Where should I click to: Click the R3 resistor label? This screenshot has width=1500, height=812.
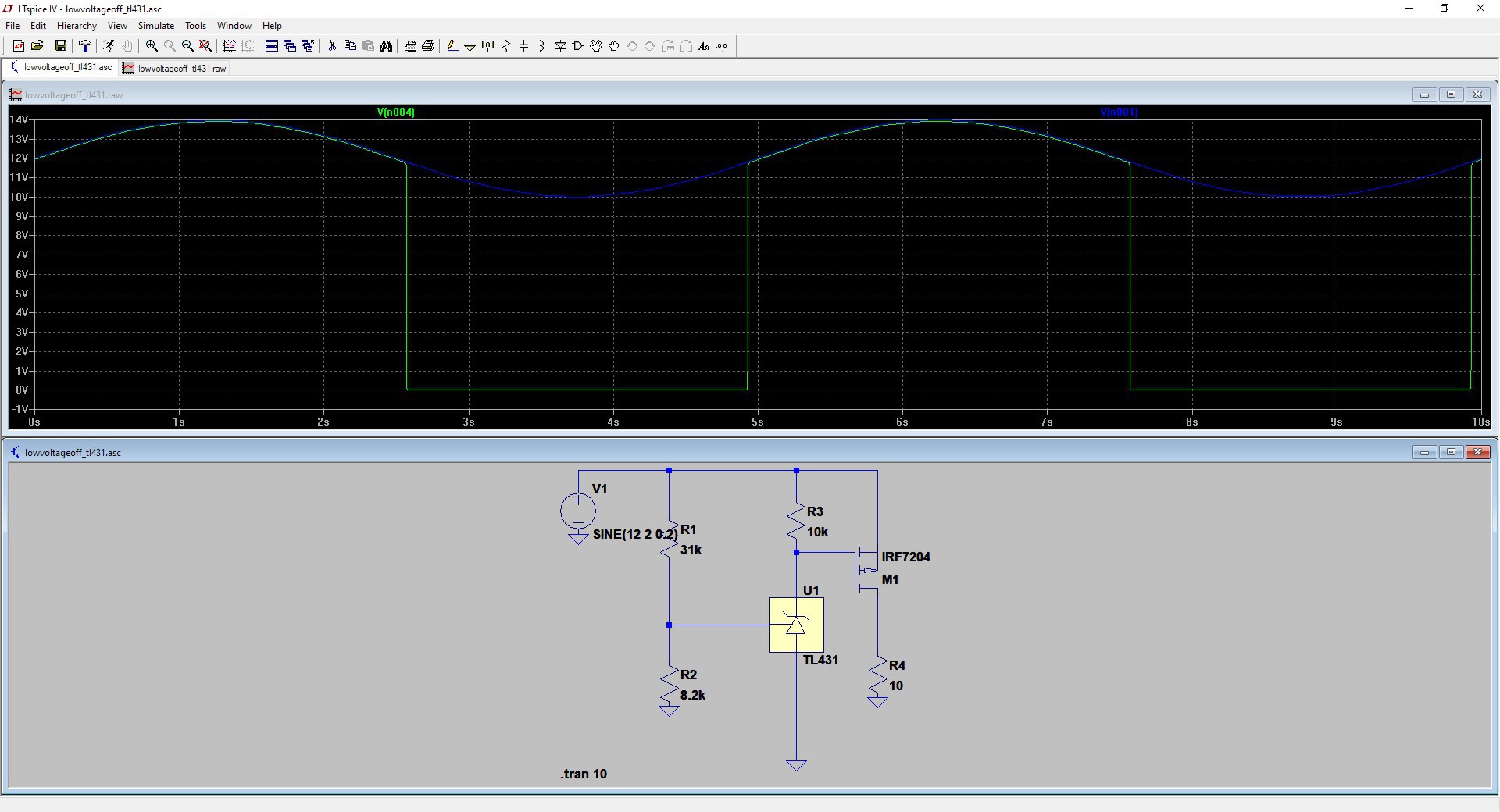tap(815, 511)
